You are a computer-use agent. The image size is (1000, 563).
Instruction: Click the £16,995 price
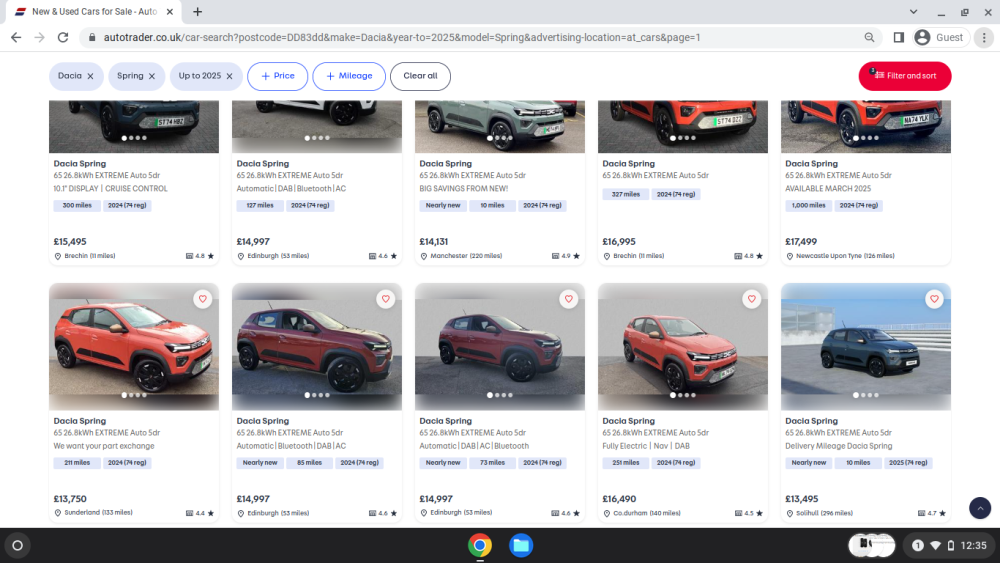click(x=619, y=242)
